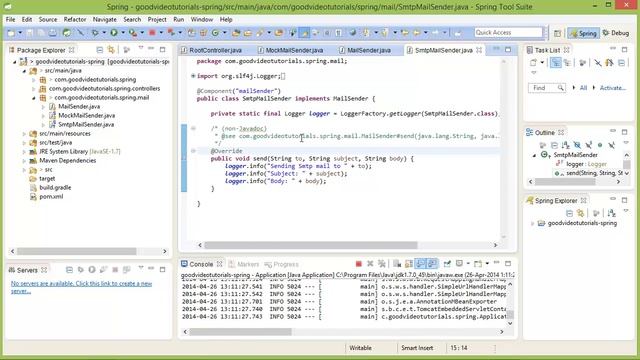This screenshot has width=640, height=360.
Task: Remove launch in Console toolbar
Action: pos(370,264)
